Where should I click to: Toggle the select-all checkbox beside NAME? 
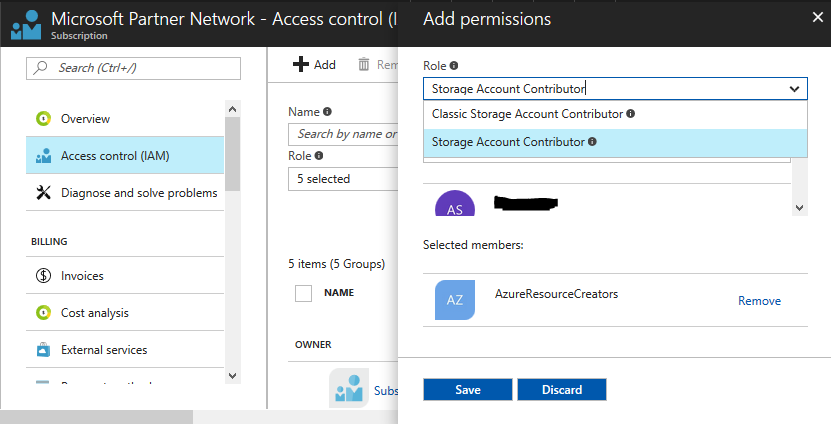[304, 293]
